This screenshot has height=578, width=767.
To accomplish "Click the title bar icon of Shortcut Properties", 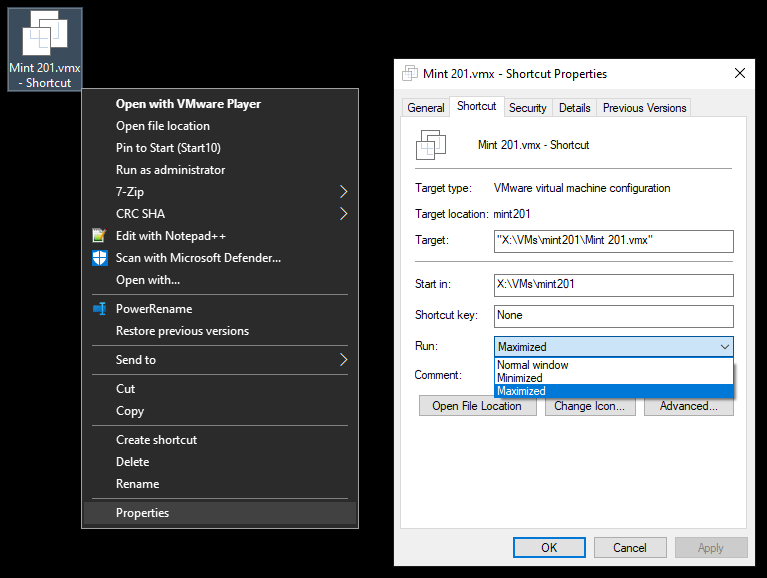I will [x=410, y=73].
